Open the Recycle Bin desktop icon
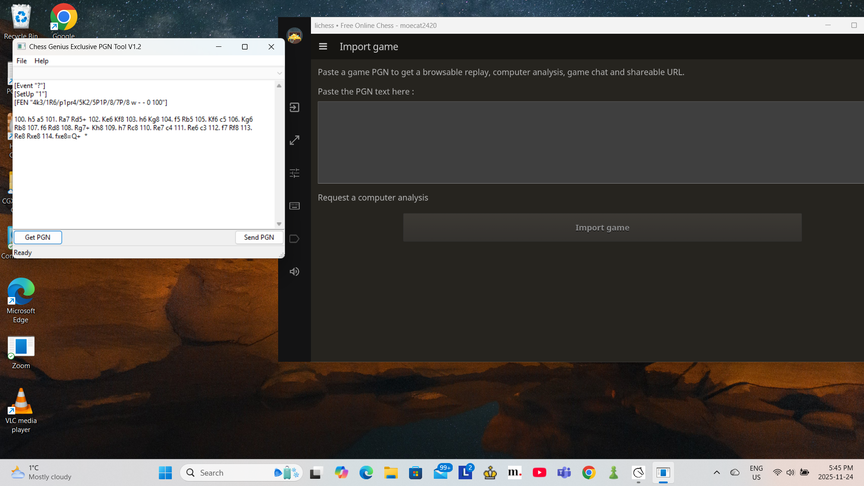Screen dimensions: 864x486 click(x=21, y=21)
